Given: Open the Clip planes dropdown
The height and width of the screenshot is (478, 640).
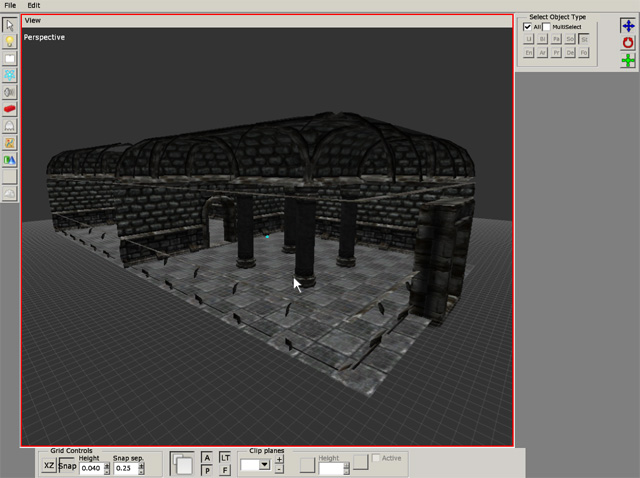Looking at the screenshot, I should tap(264, 465).
